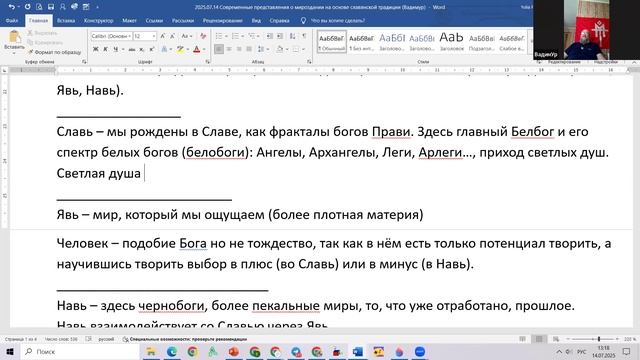Click the Redo/Repeat icon in title bar

tap(27, 7)
